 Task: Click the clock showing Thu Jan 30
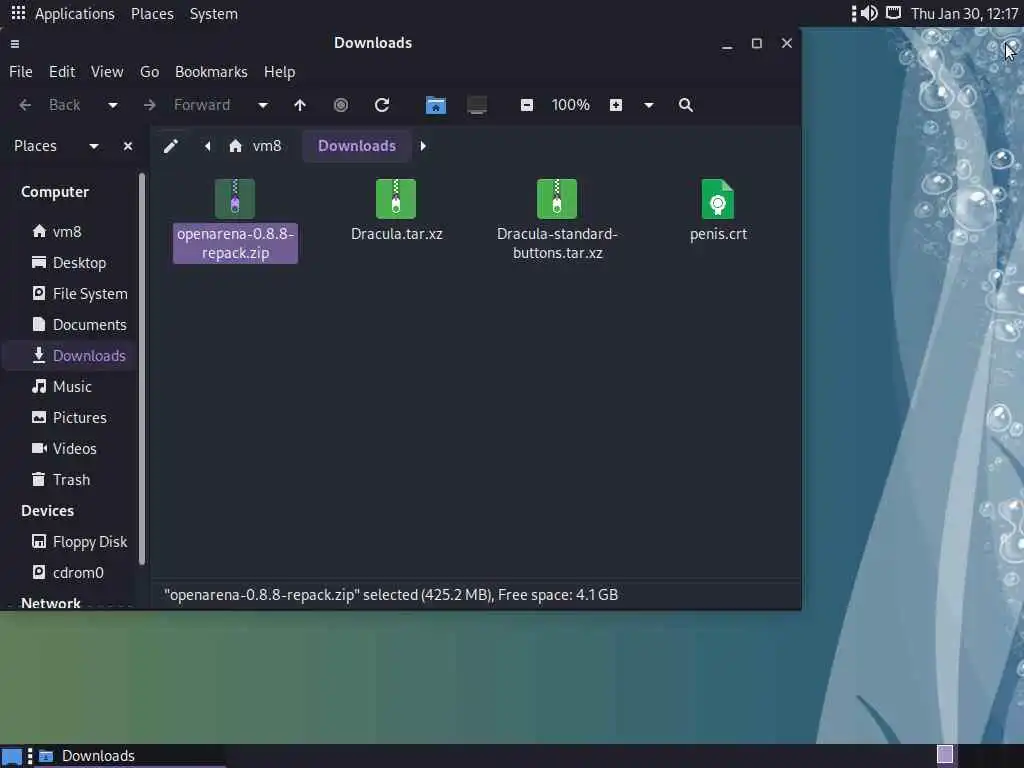pyautogui.click(x=965, y=14)
